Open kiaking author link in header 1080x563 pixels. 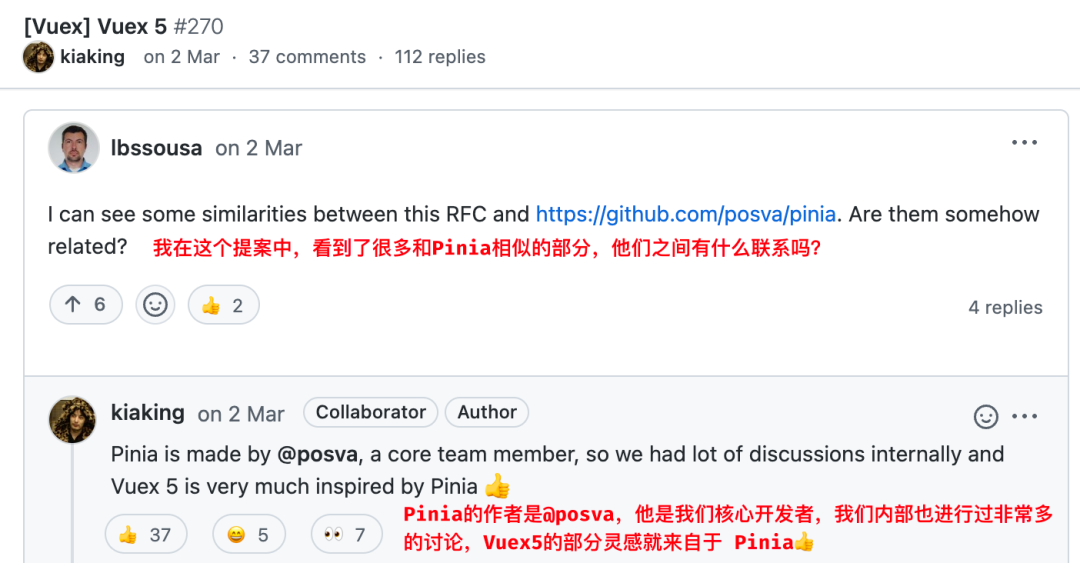coord(92,57)
